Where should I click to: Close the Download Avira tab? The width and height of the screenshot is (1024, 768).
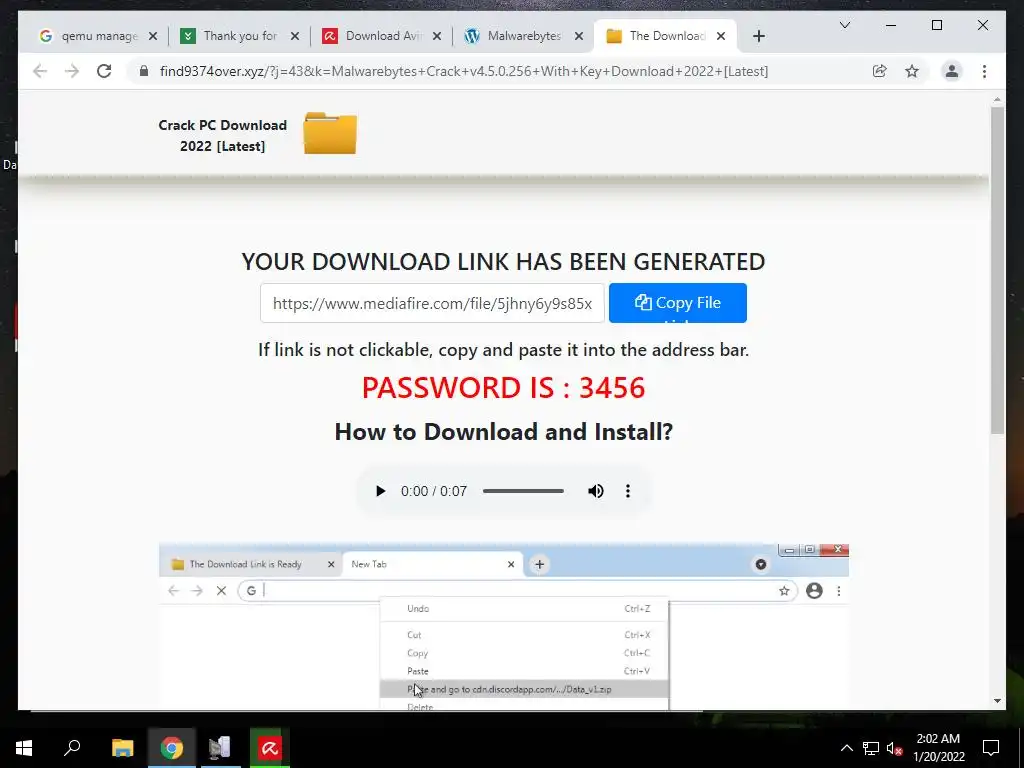[437, 36]
